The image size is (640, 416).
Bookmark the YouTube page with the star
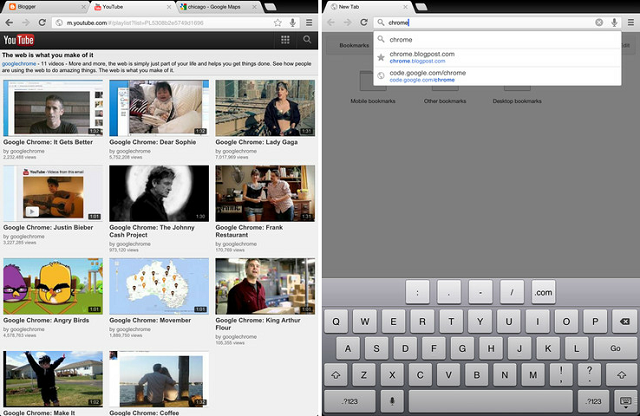[x=278, y=23]
